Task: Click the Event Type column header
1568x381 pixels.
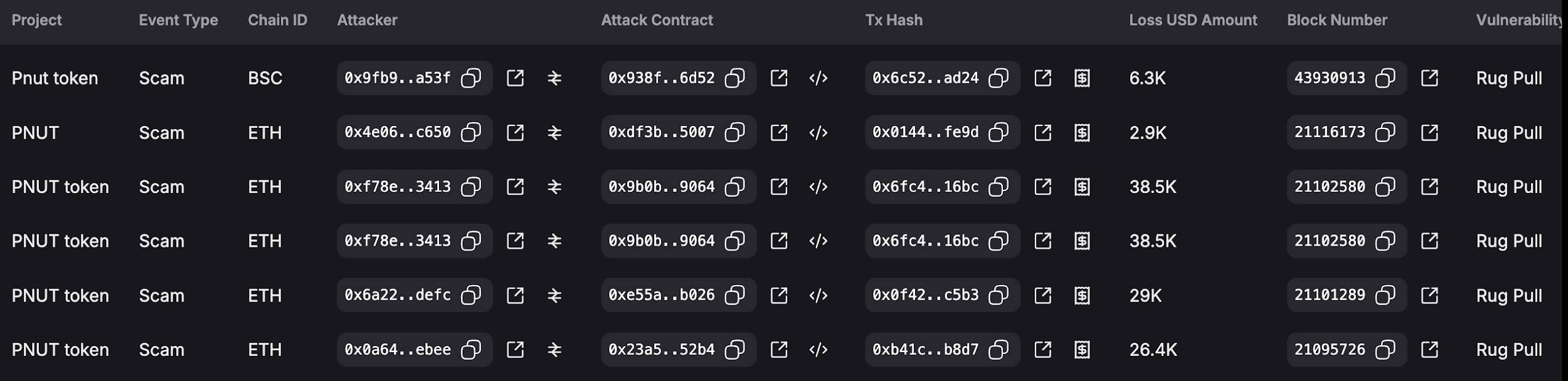Action: point(178,20)
